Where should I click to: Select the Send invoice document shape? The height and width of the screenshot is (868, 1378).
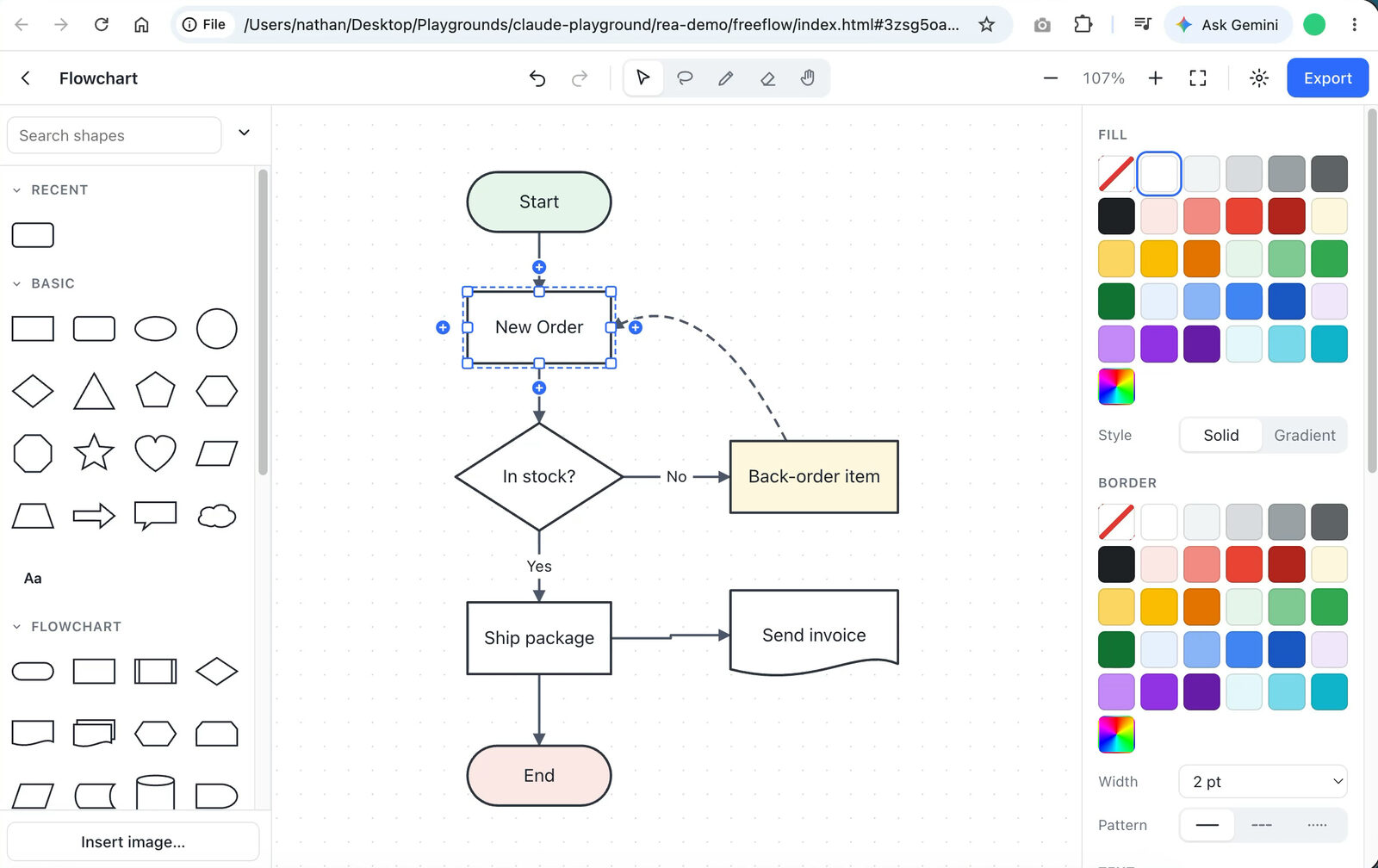click(814, 633)
